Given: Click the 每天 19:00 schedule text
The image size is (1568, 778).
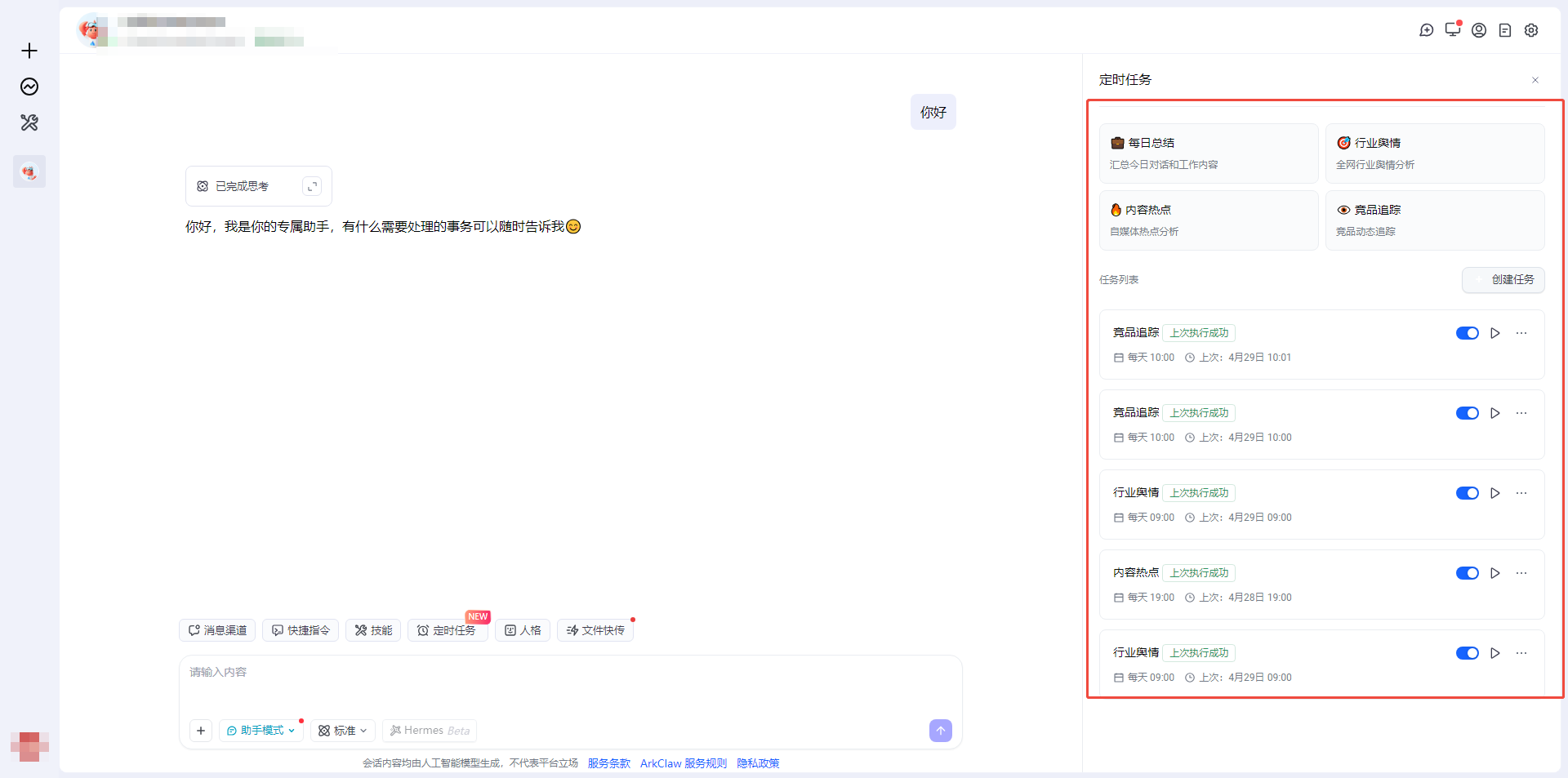Looking at the screenshot, I should (x=1151, y=598).
